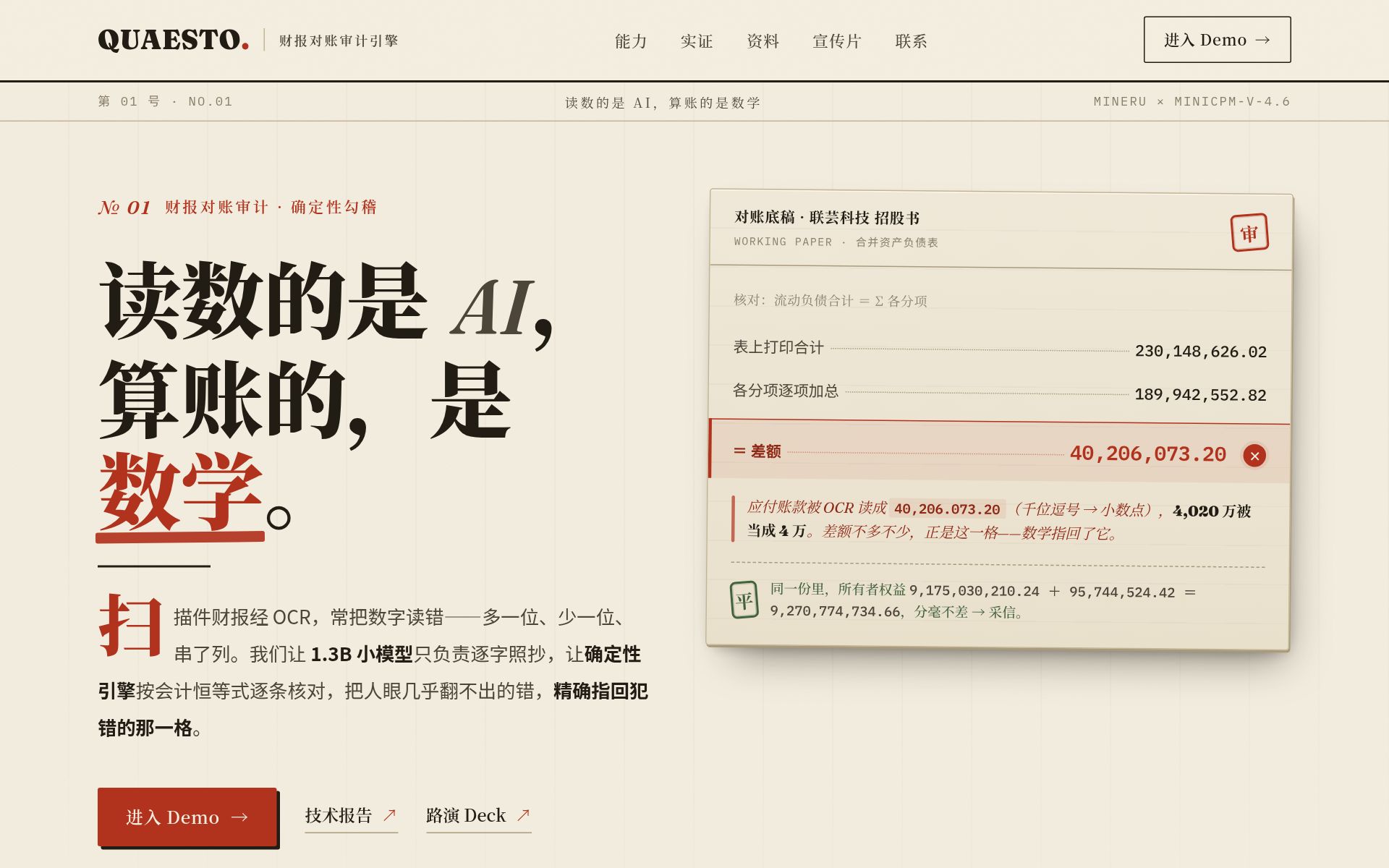Click the value 230,148,626.02
1389x868 pixels.
point(1201,352)
